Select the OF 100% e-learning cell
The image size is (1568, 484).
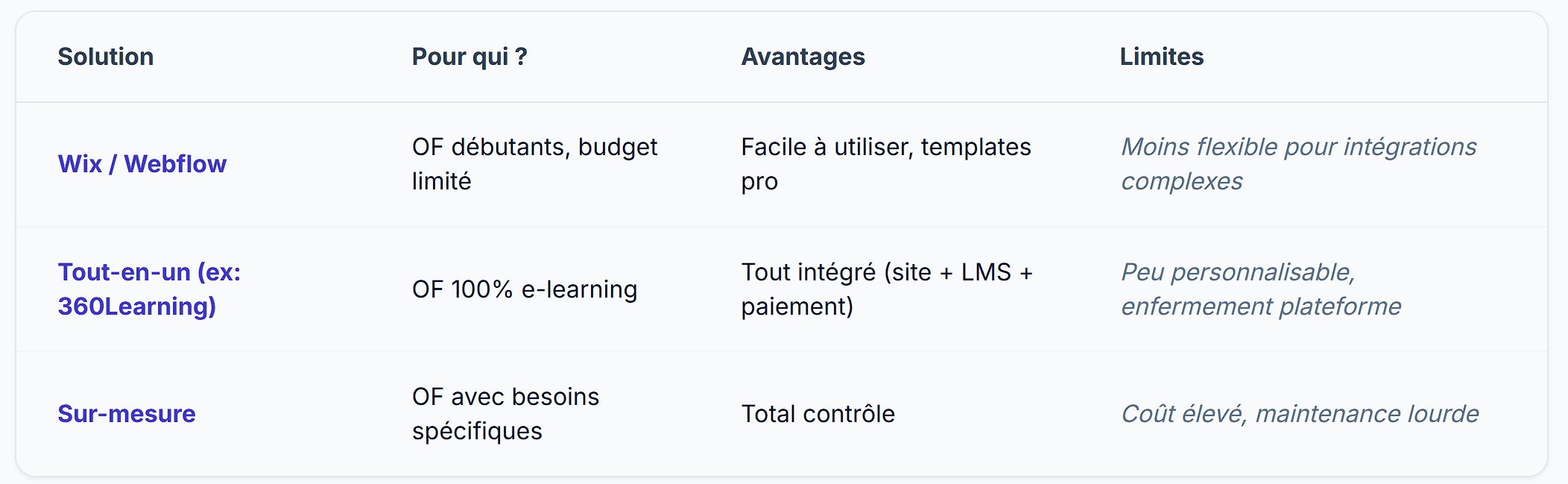(x=525, y=289)
